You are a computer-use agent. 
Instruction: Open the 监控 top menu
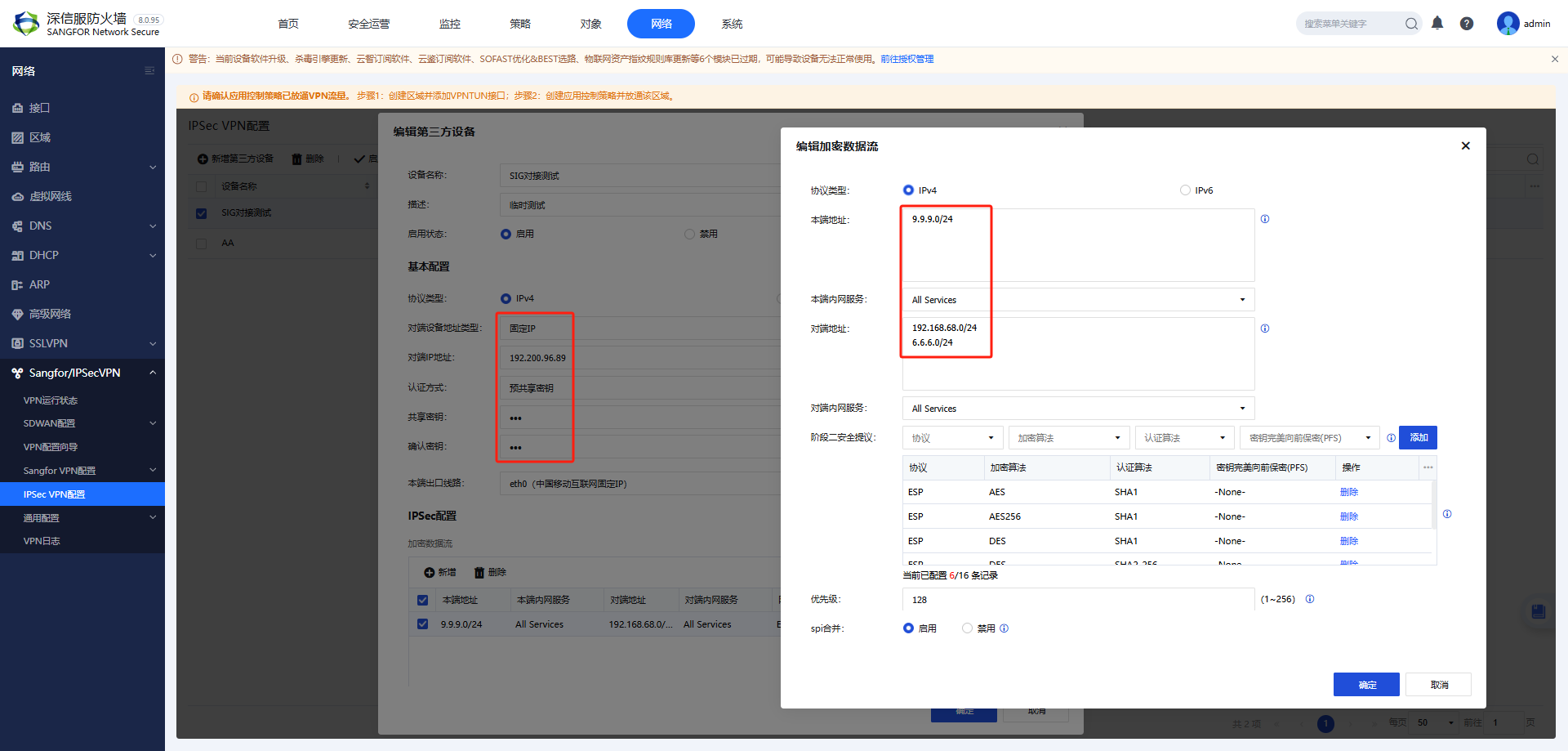(x=450, y=24)
